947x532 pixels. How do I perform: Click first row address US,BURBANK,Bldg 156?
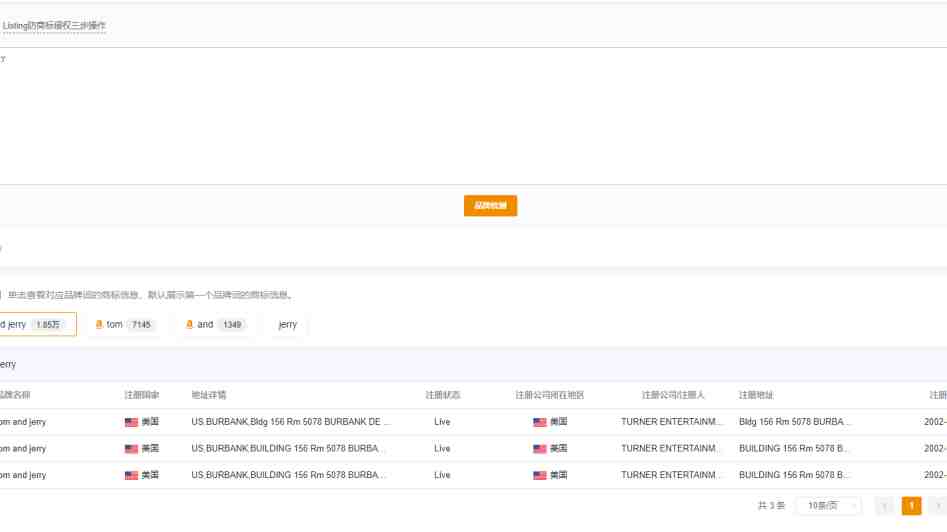click(290, 422)
